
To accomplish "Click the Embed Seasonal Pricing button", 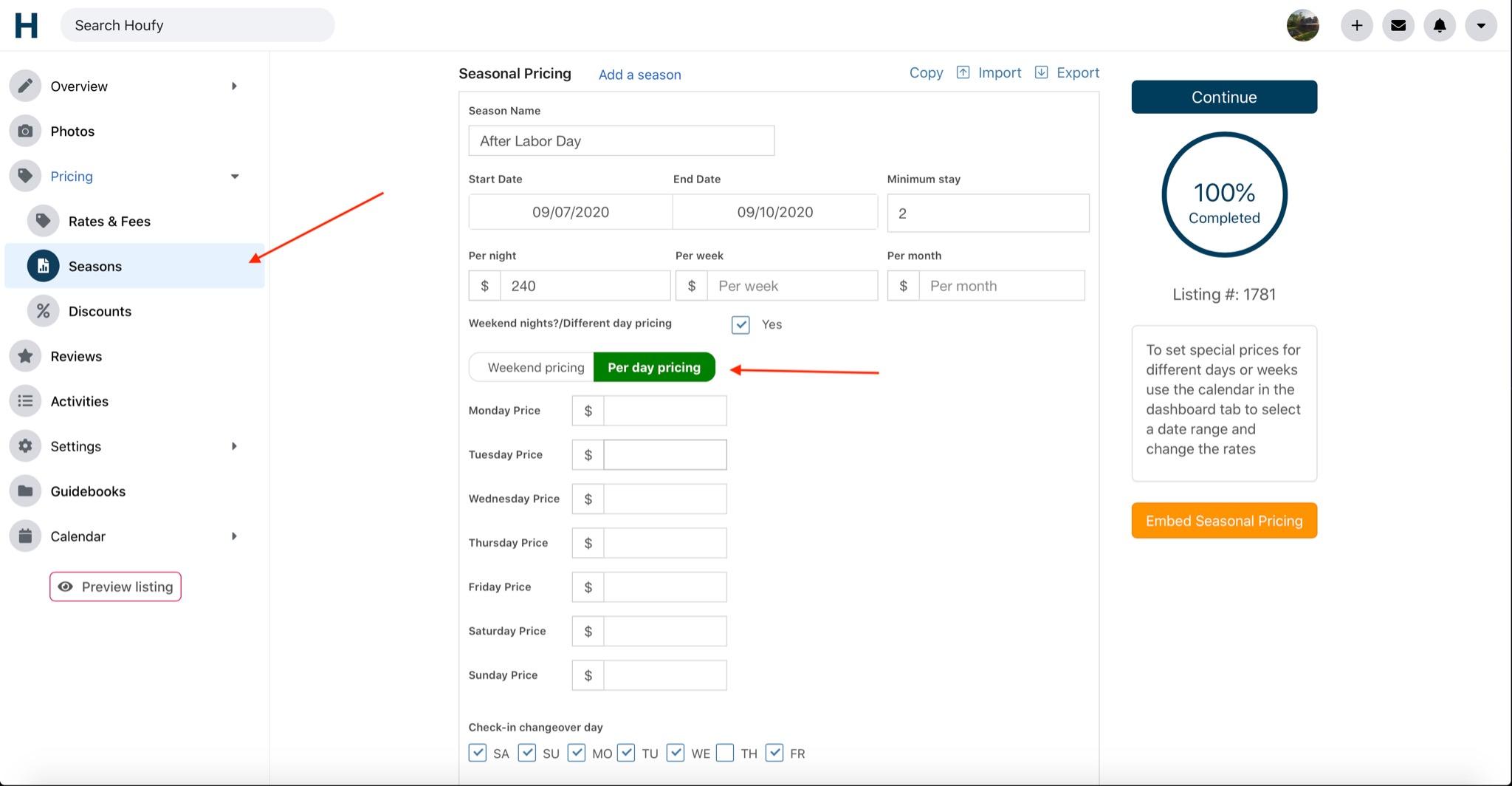I will [x=1223, y=520].
